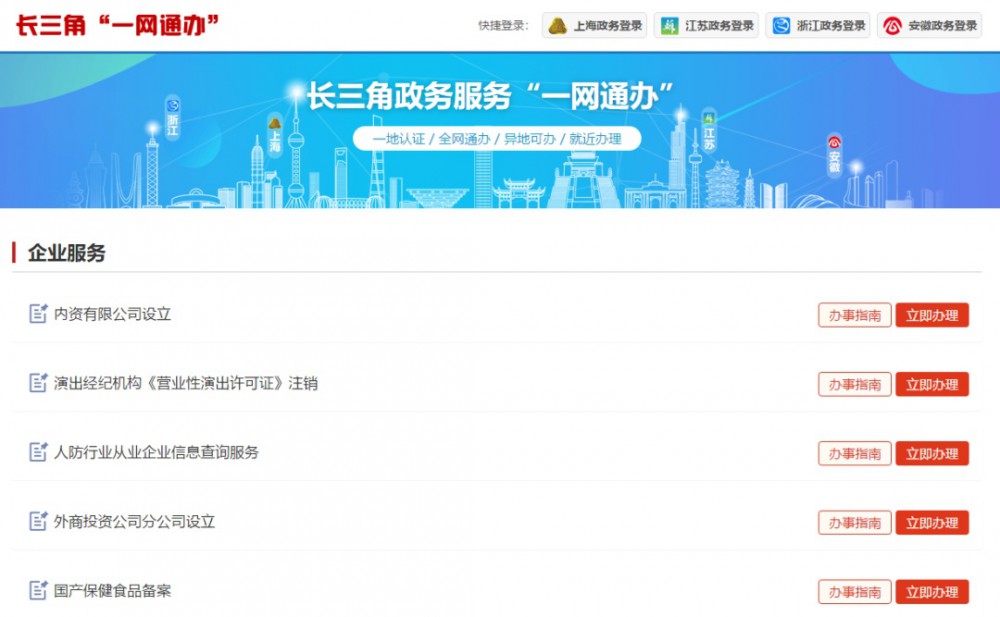Click the document icon beside 演出经纪机构 注销
This screenshot has height=617, width=1000.
click(38, 383)
